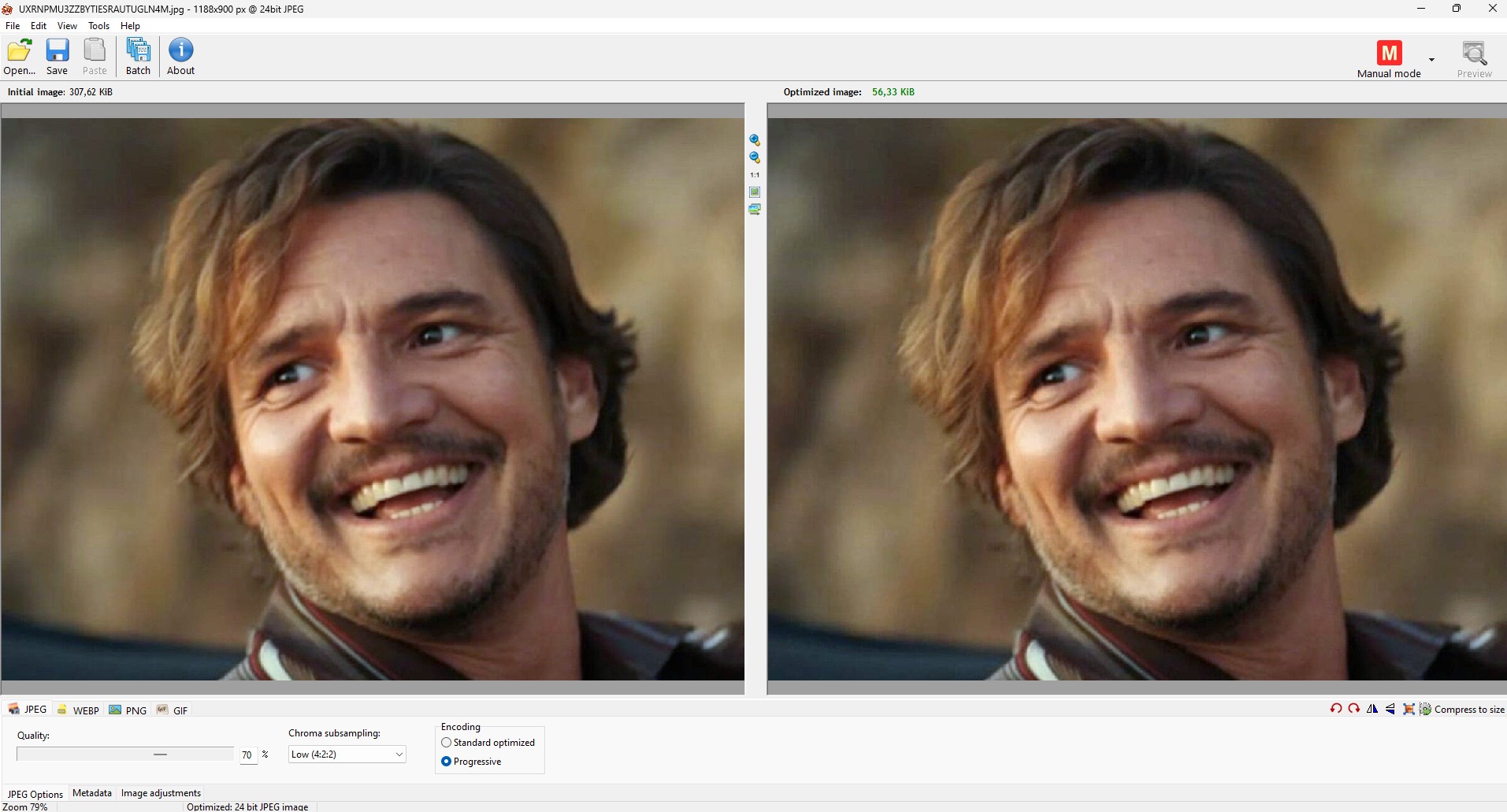This screenshot has width=1507, height=812.
Task: Switch to the GIF format tab
Action: tap(173, 710)
